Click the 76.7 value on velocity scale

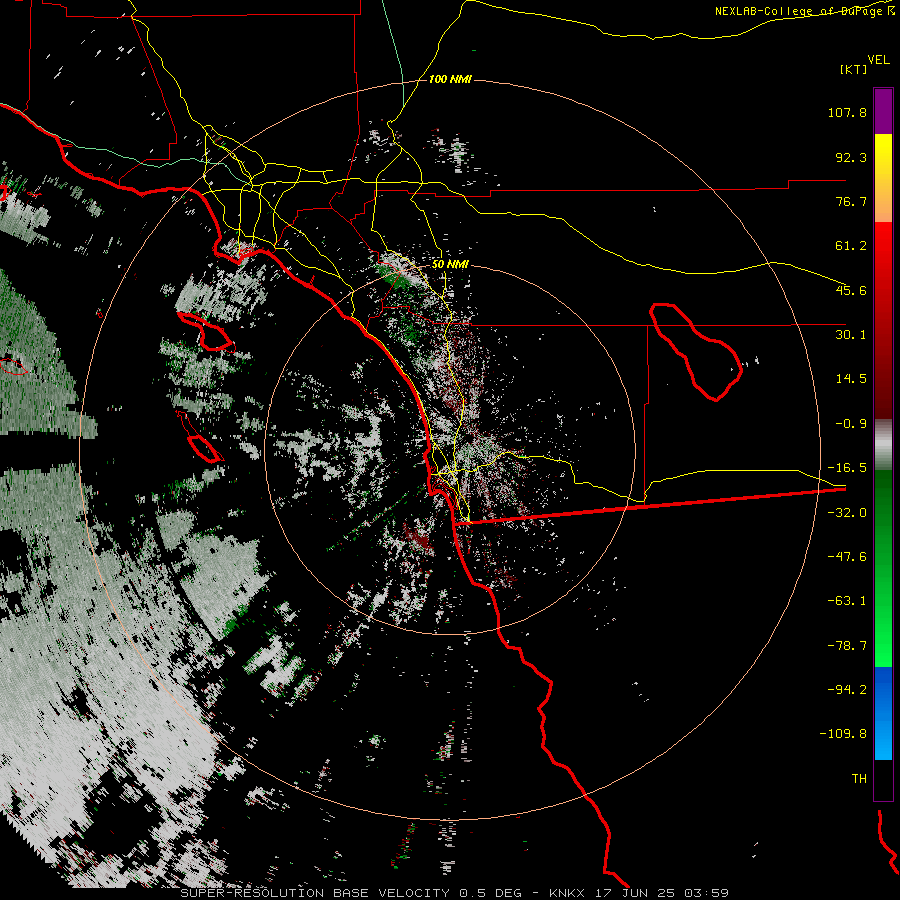coord(851,201)
